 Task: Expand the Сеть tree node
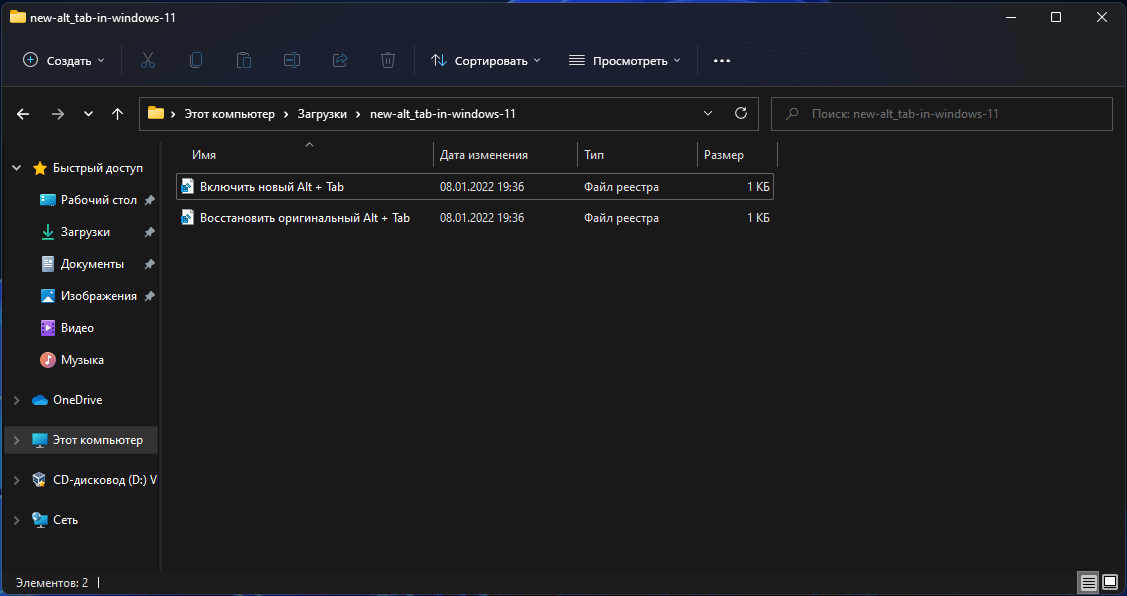[x=17, y=520]
